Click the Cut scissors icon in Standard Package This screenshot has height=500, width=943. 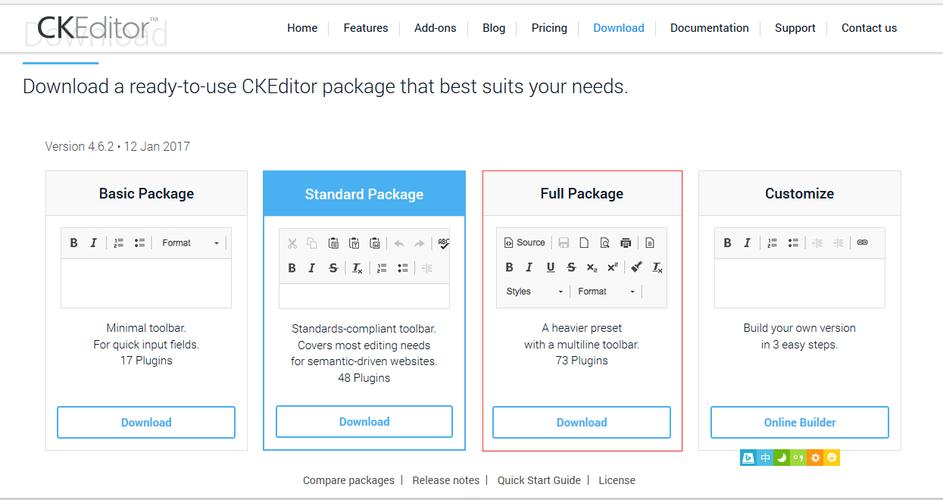292,243
